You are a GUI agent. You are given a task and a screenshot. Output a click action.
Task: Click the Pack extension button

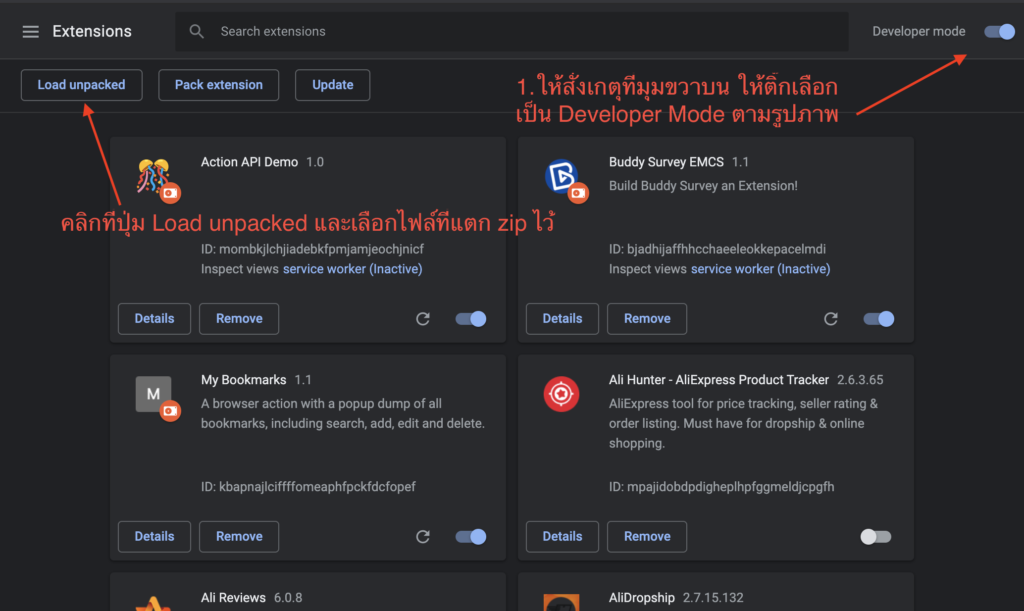(x=219, y=85)
